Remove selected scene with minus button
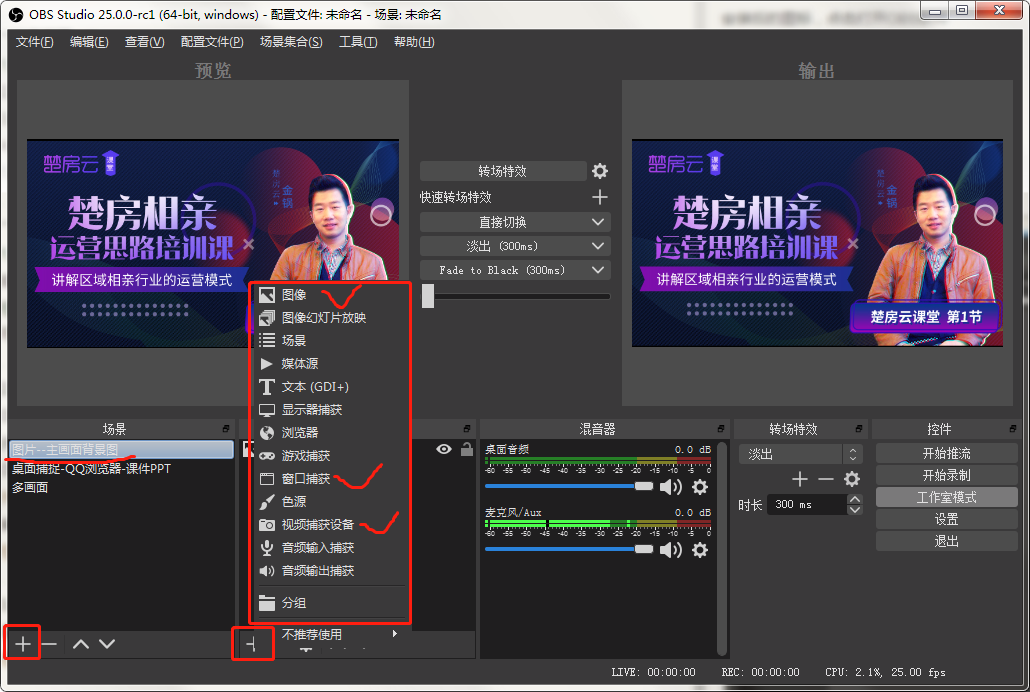This screenshot has width=1030, height=692. point(50,644)
